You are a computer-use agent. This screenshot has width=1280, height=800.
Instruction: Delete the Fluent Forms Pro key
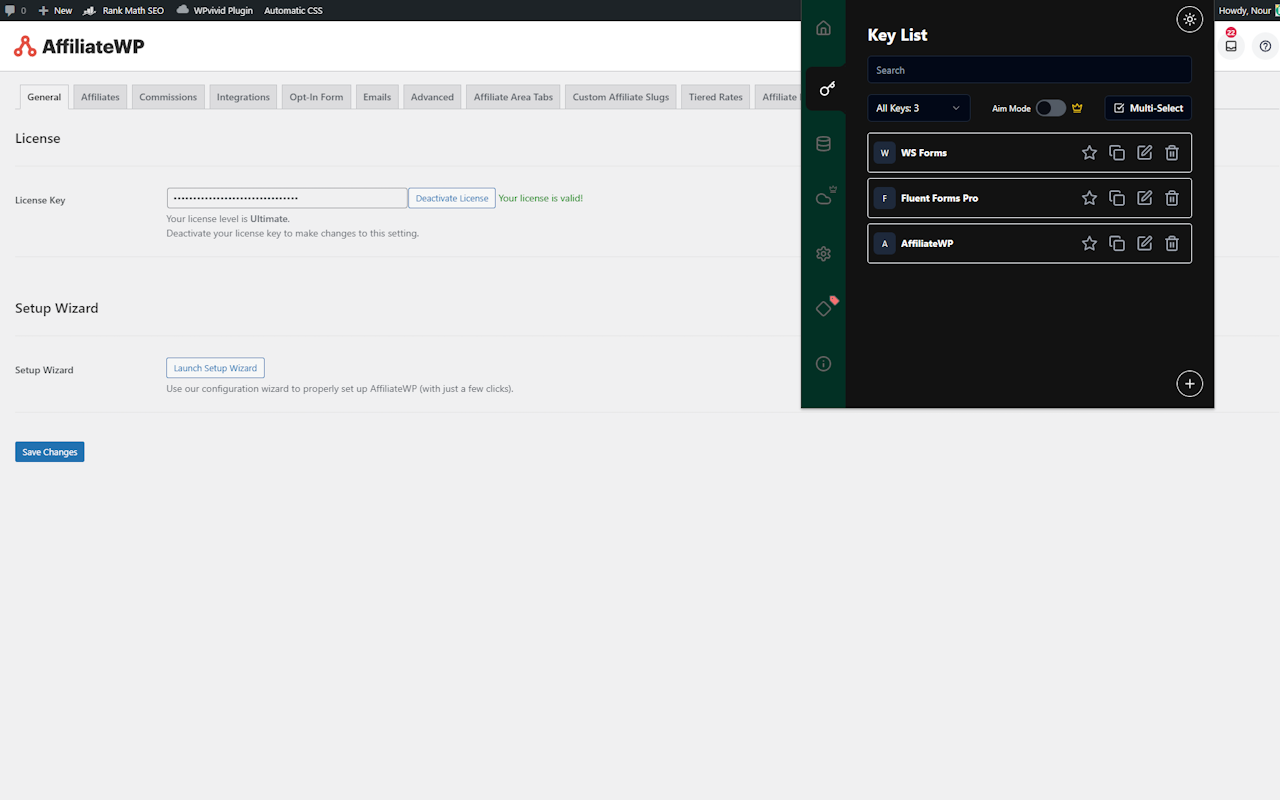click(1172, 198)
